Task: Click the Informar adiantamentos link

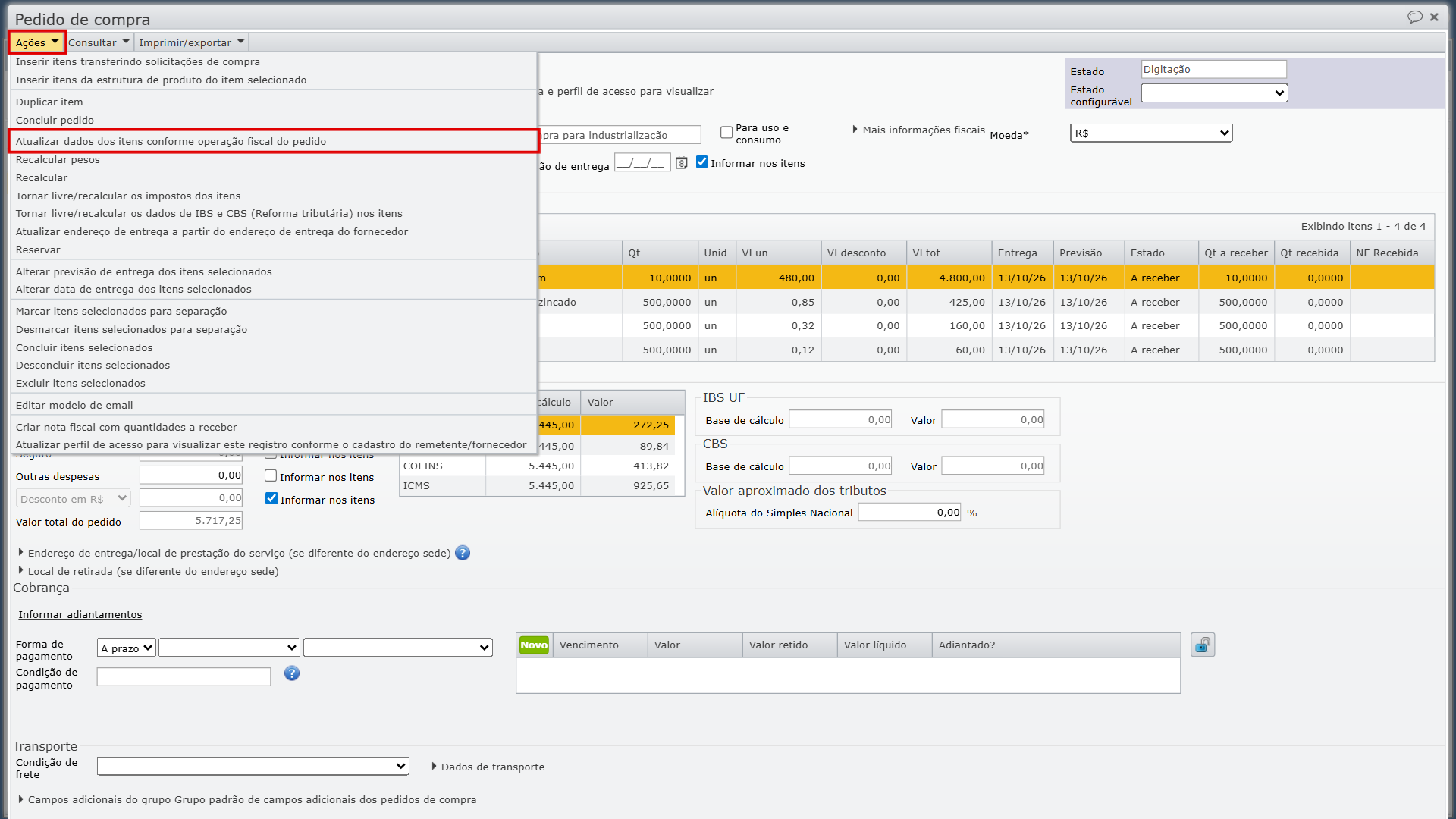Action: pos(80,614)
